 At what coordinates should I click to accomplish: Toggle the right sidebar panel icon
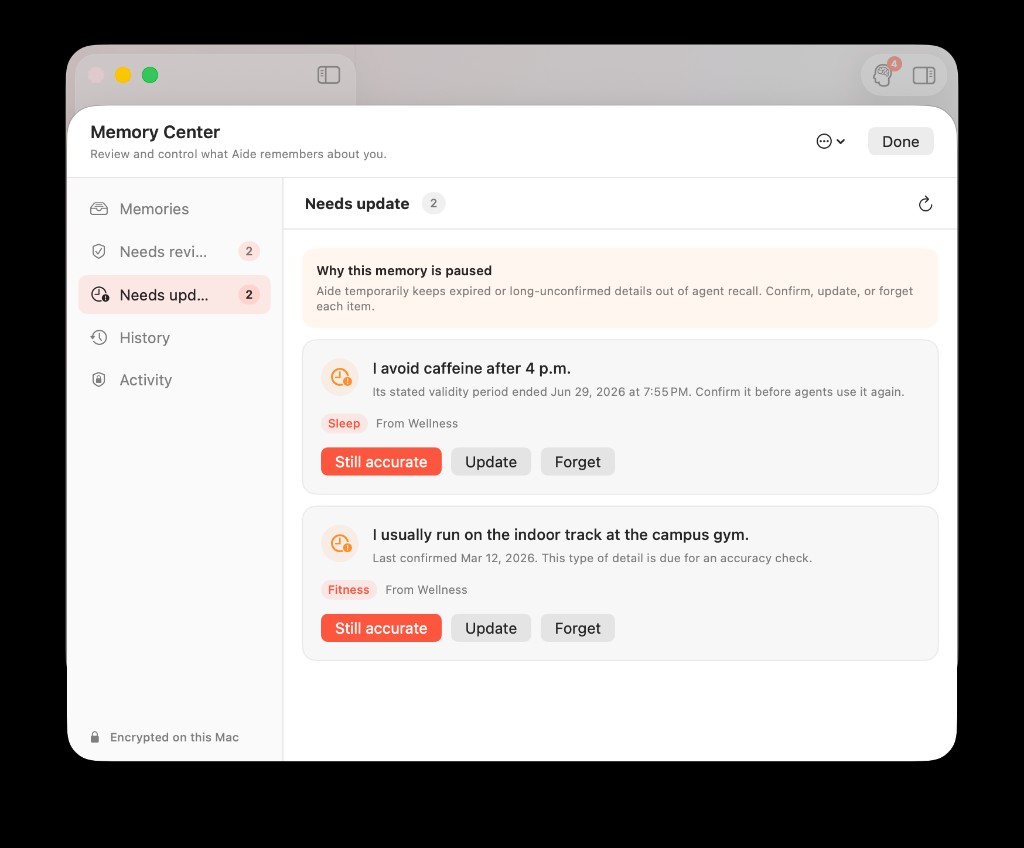(x=923, y=75)
